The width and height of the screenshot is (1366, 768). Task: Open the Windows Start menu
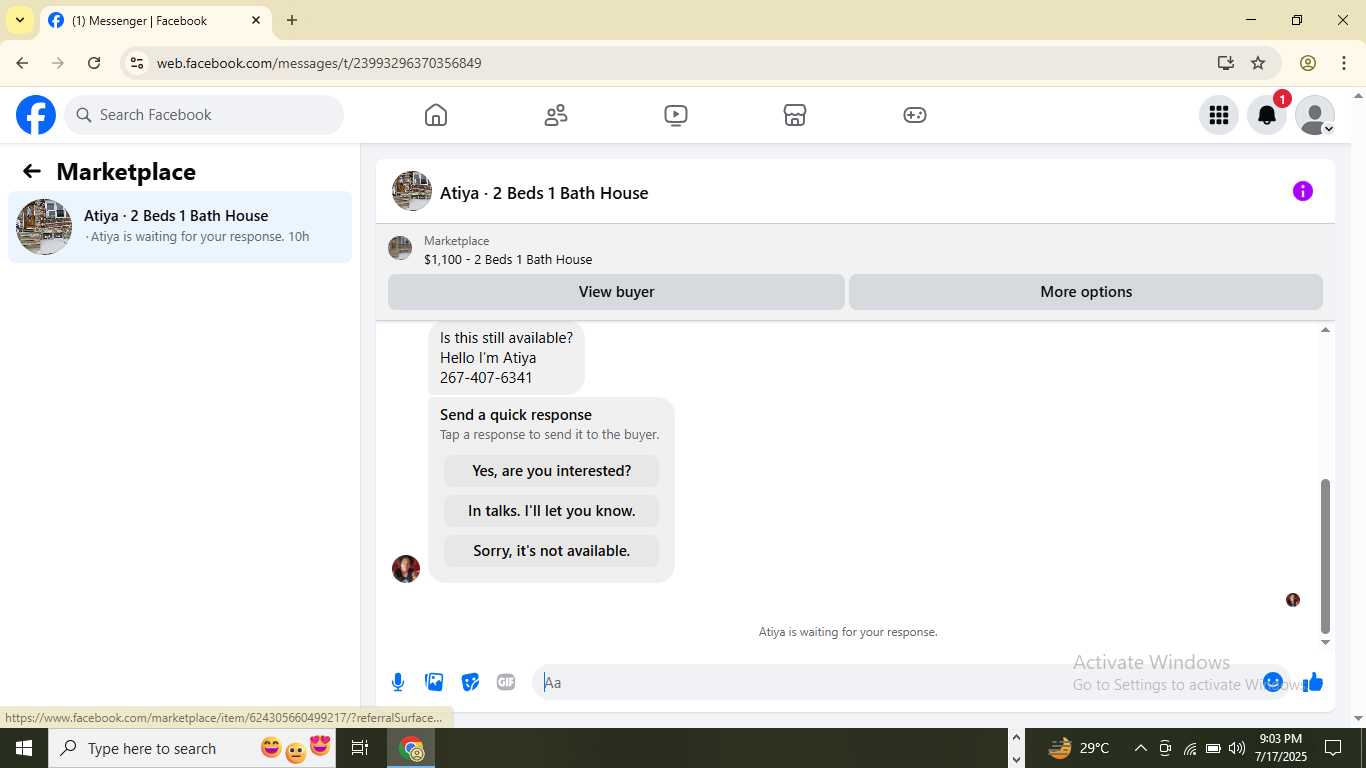[24, 748]
